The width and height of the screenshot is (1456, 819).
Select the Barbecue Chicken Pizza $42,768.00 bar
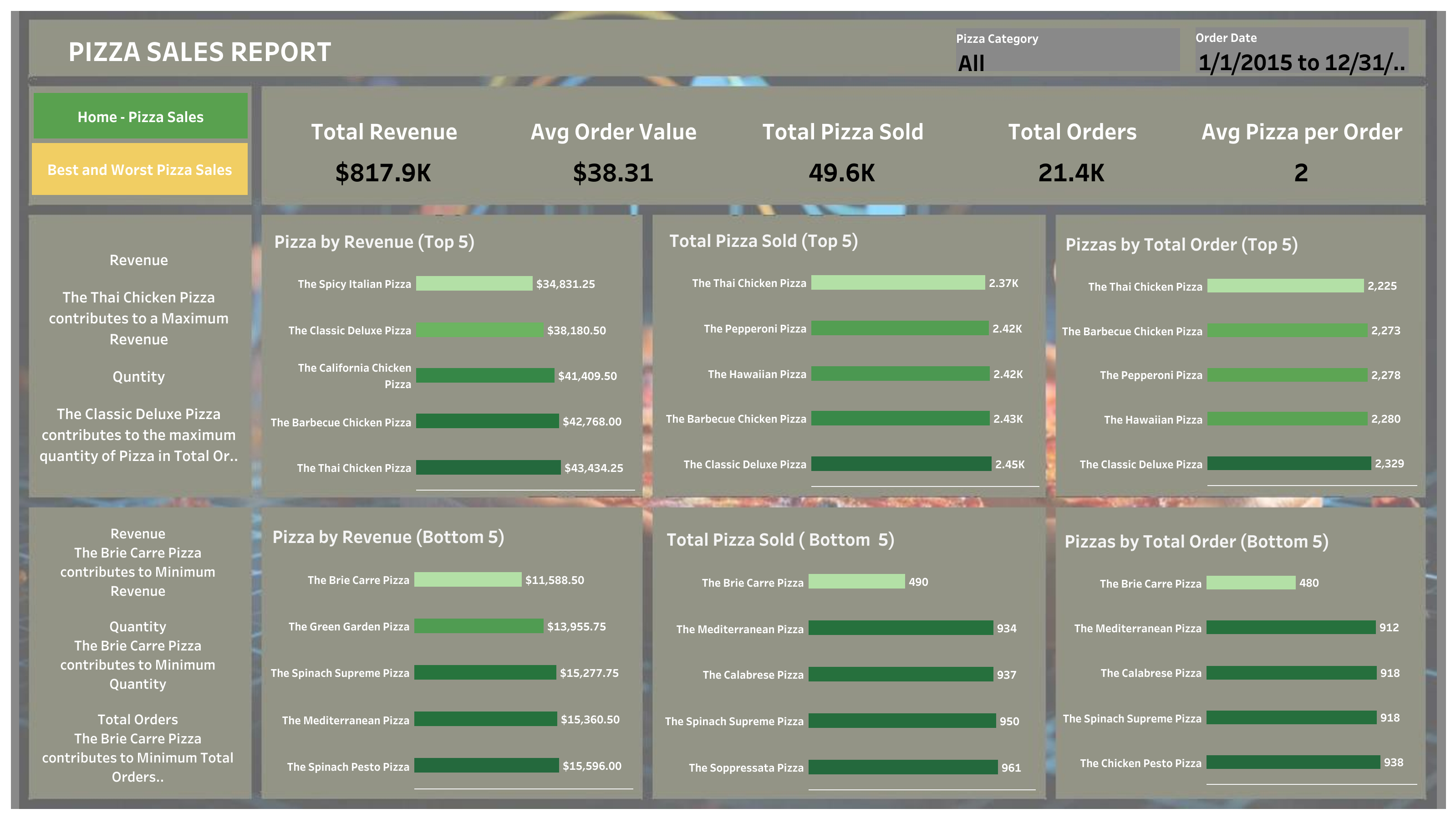tap(487, 421)
